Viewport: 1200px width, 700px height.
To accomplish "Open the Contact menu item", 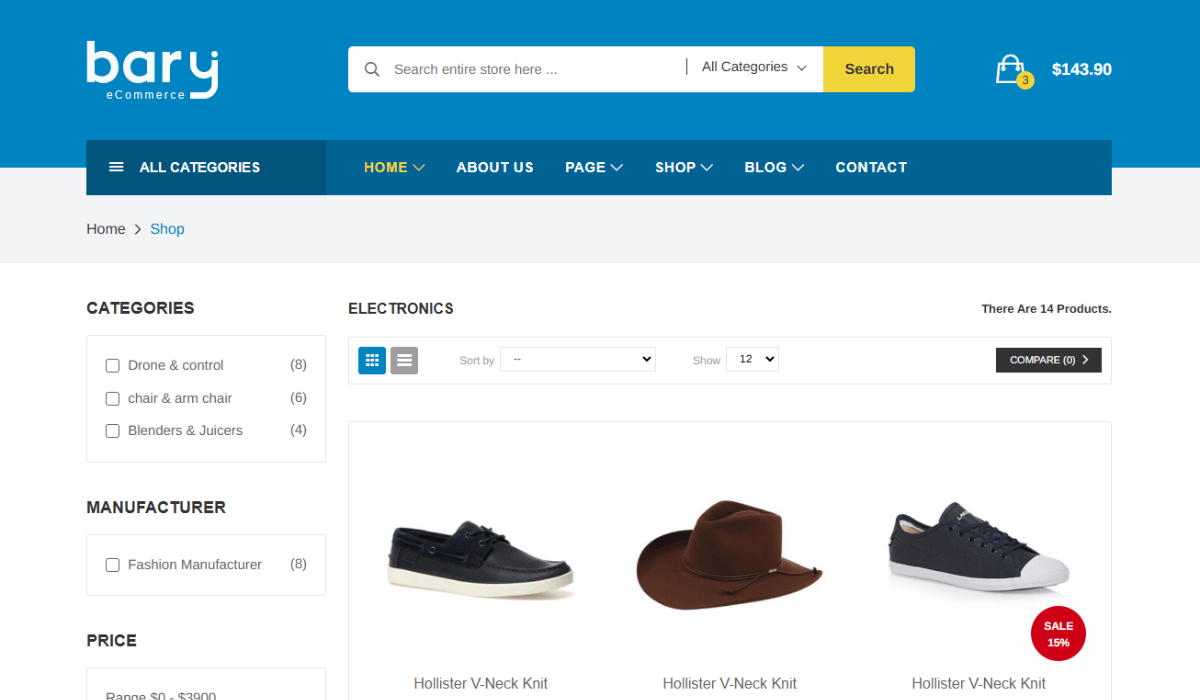I will coord(871,167).
